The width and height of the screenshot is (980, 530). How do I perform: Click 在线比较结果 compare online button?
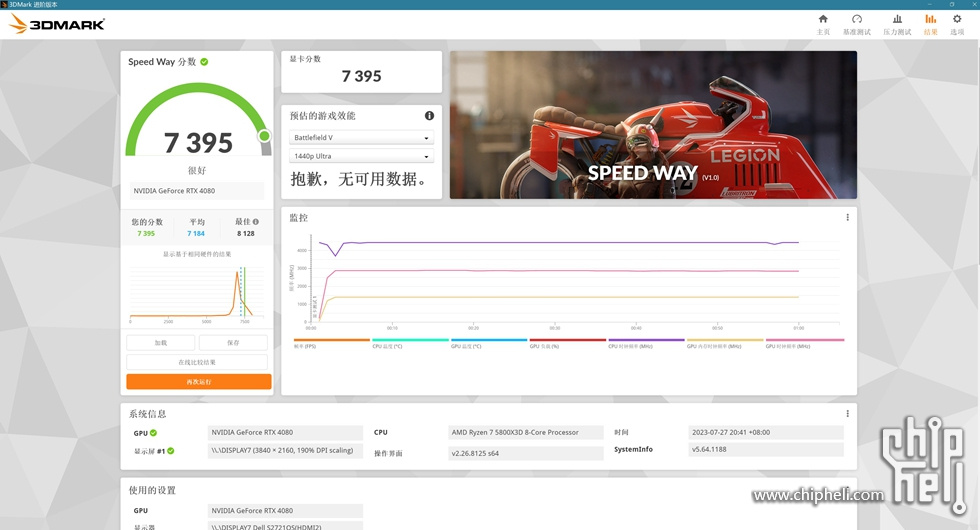tap(197, 362)
